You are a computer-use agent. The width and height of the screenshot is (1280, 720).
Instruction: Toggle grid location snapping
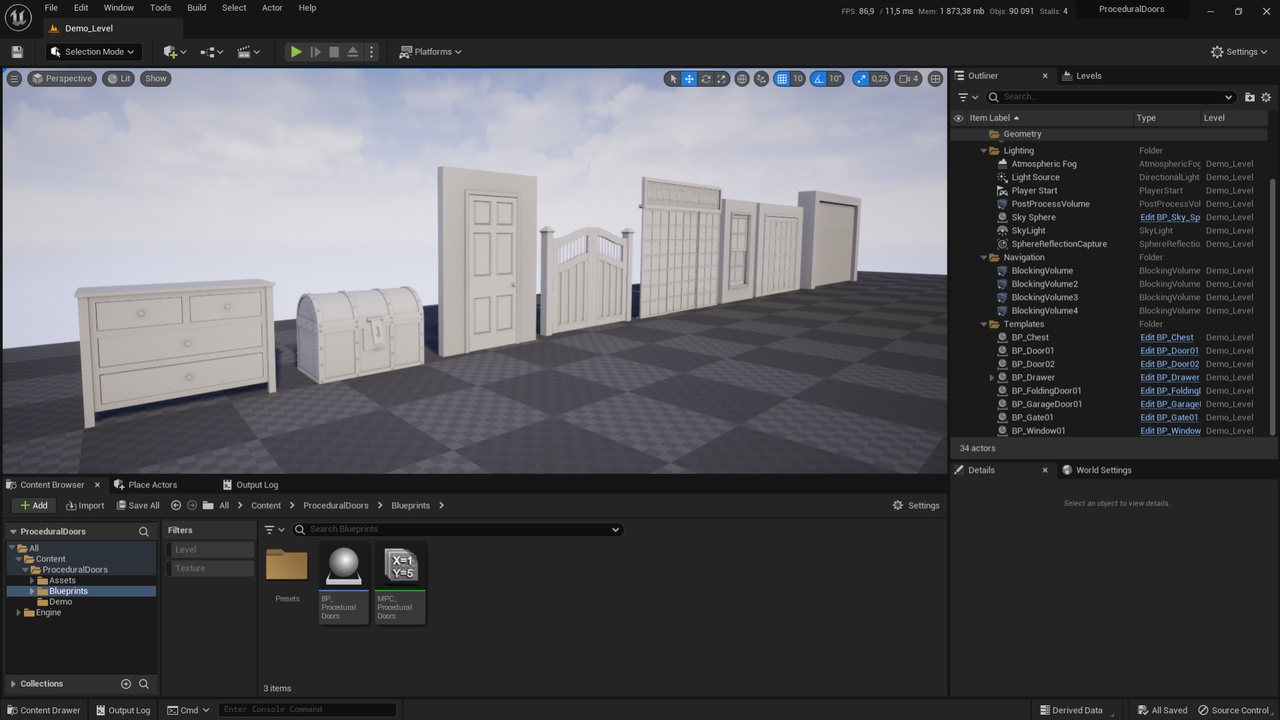click(782, 79)
